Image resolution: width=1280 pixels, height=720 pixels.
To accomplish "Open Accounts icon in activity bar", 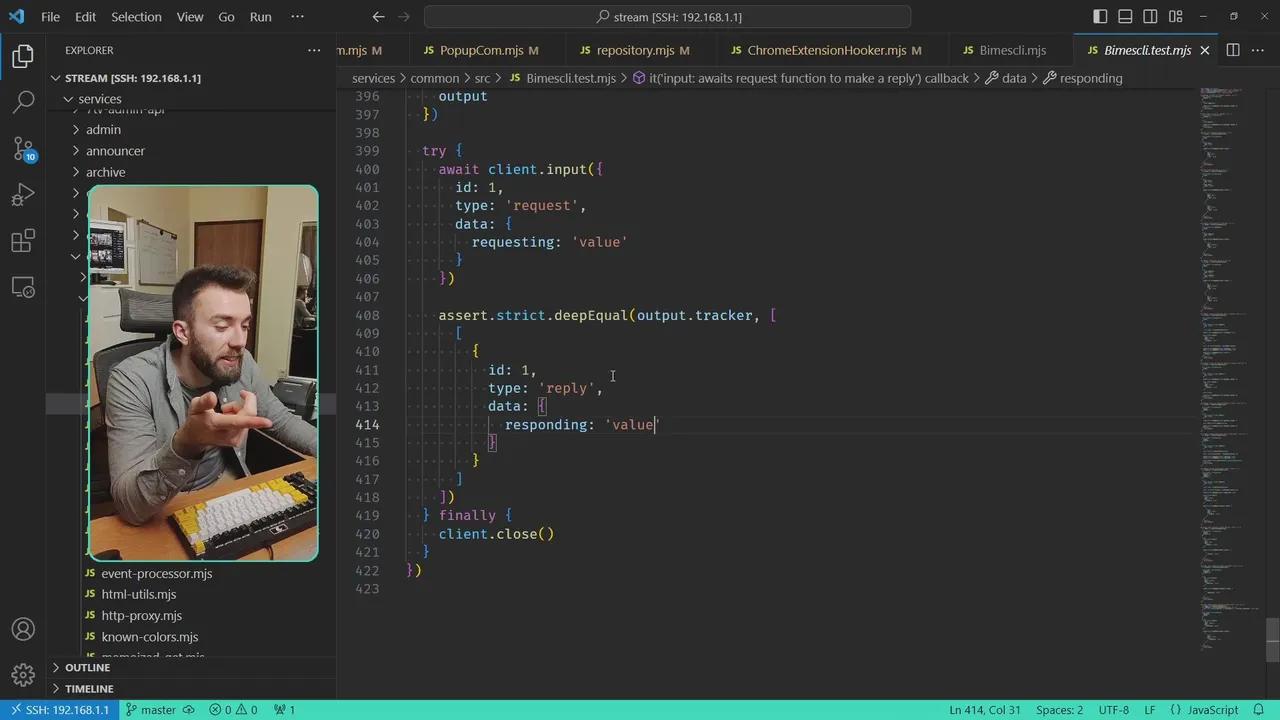I will [23, 630].
